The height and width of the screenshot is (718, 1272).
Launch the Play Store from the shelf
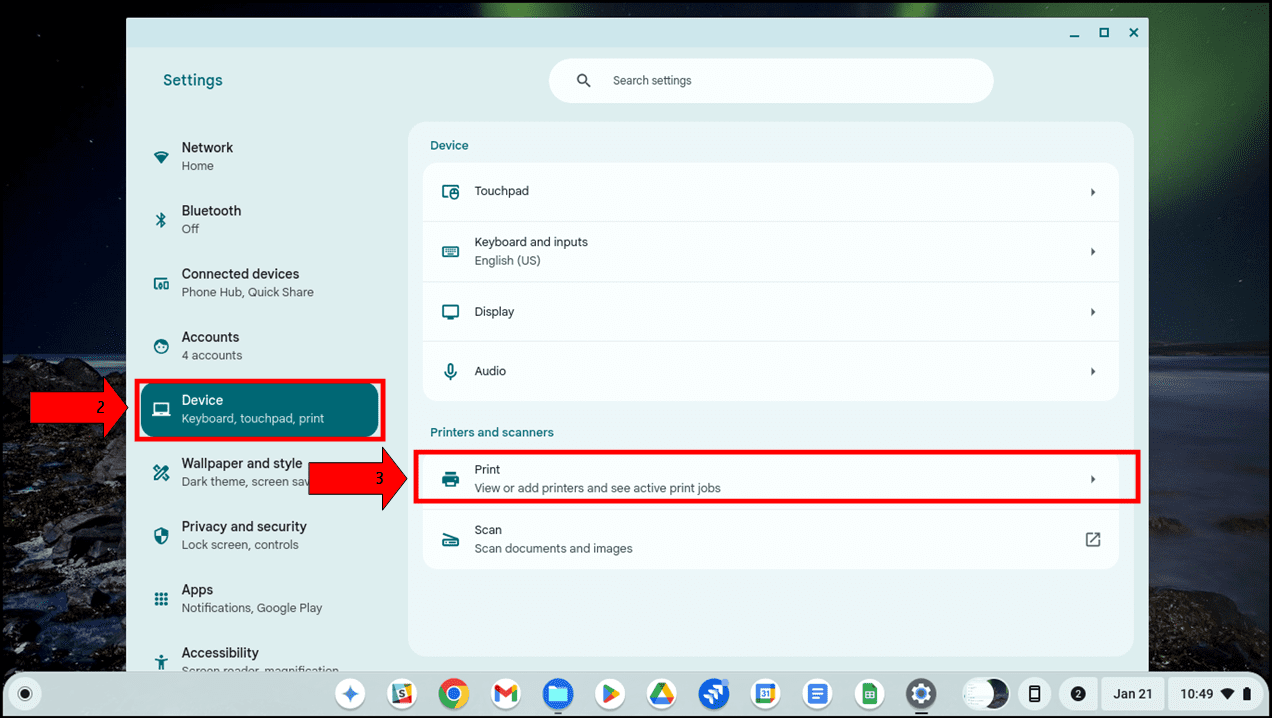click(x=610, y=694)
